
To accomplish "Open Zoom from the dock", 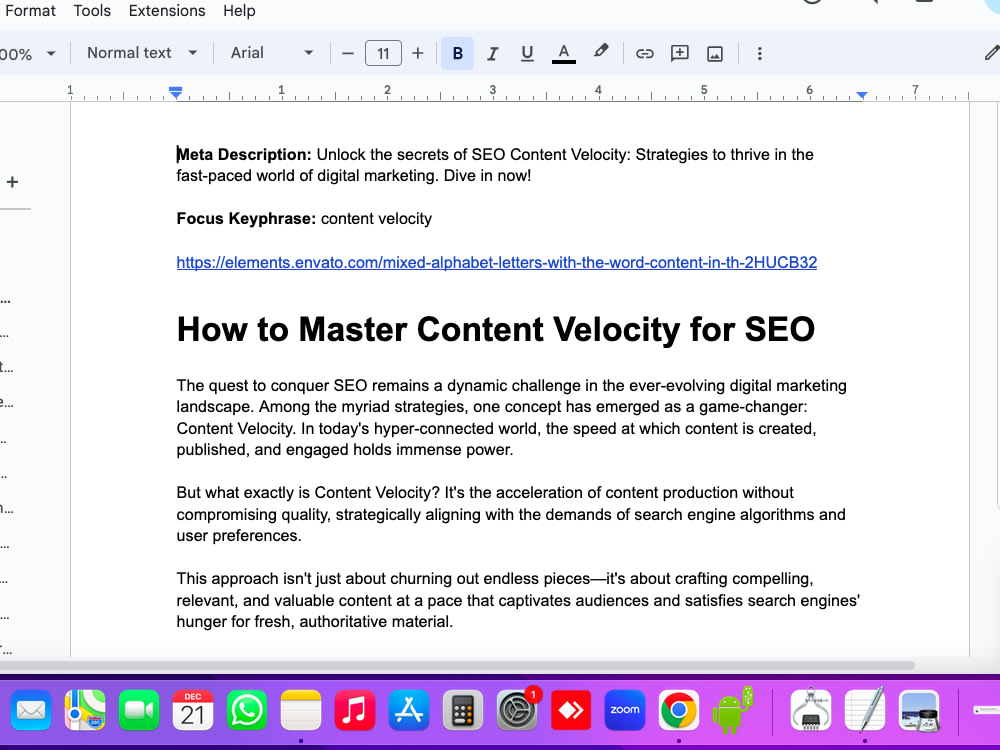I will coord(624,710).
